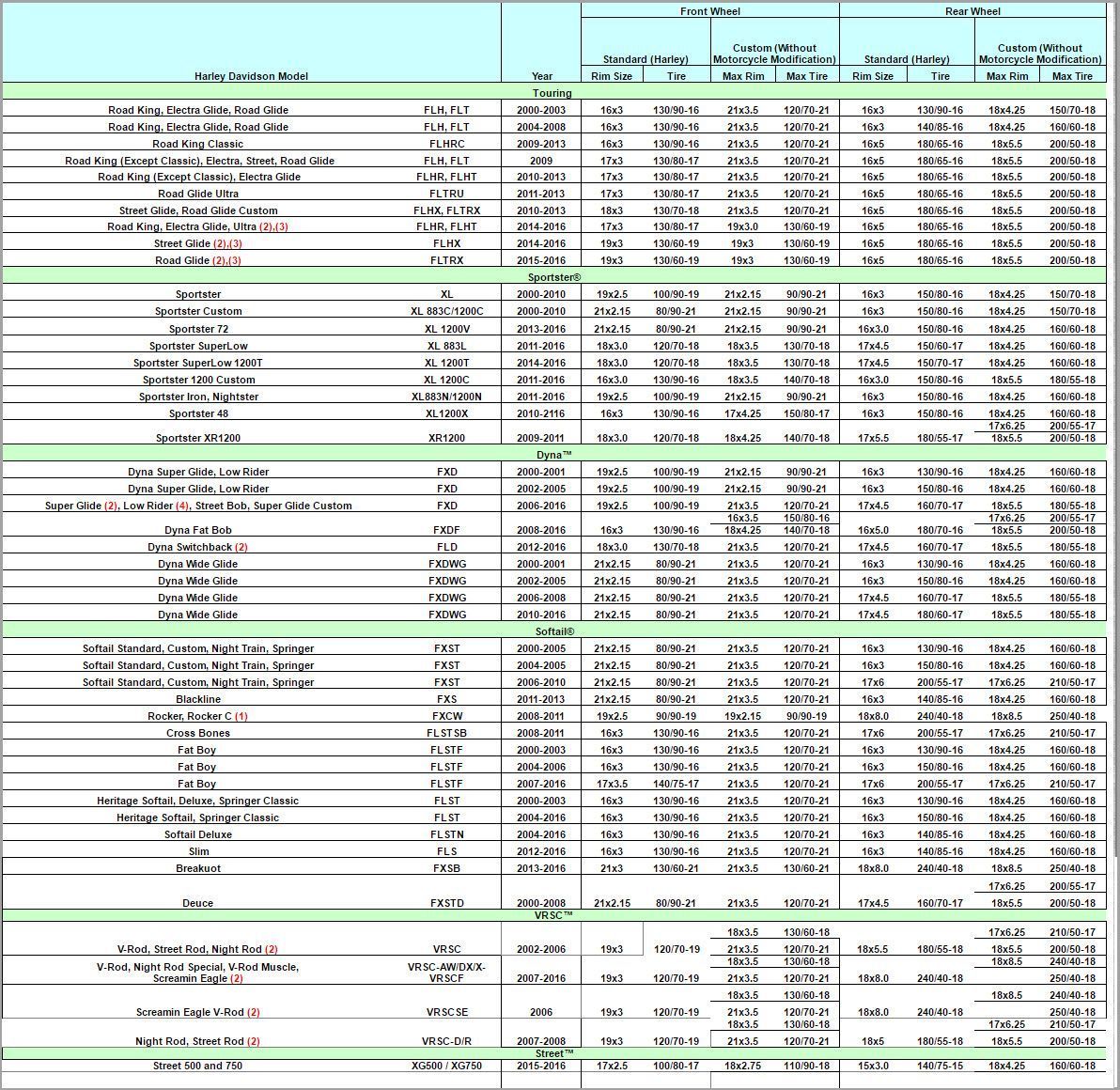The width and height of the screenshot is (1120, 1090).
Task: Click the Sportster® section header row
Action: pyautogui.click(x=553, y=277)
